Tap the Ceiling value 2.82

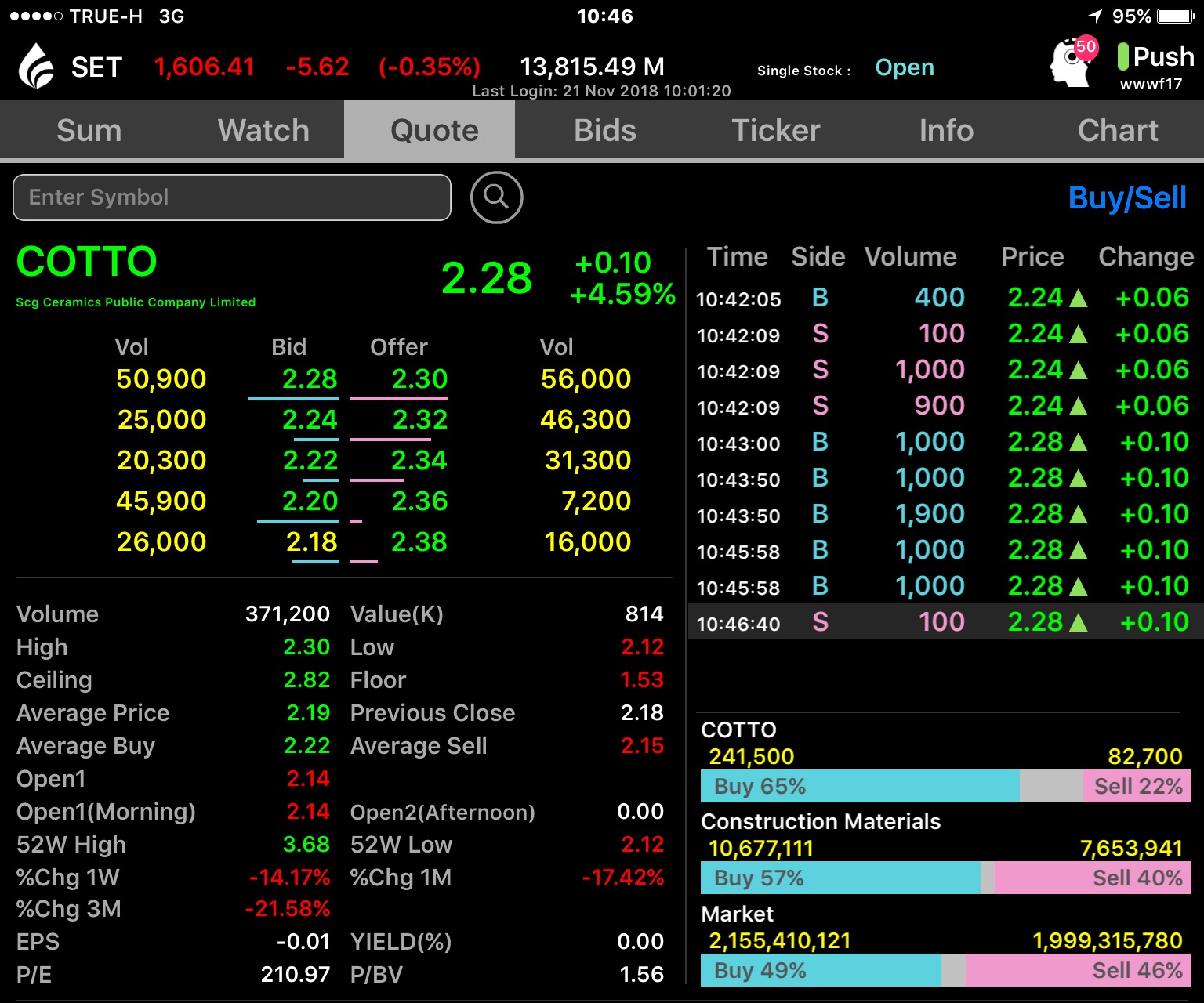(306, 680)
